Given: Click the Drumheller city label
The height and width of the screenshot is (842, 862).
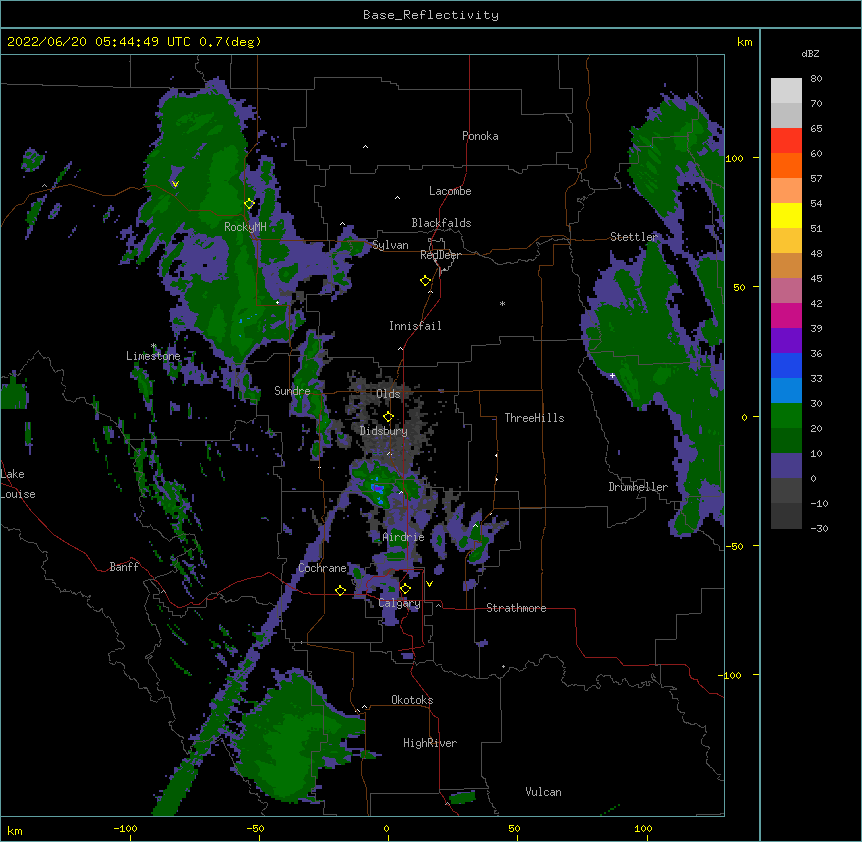Looking at the screenshot, I should coord(638,487).
